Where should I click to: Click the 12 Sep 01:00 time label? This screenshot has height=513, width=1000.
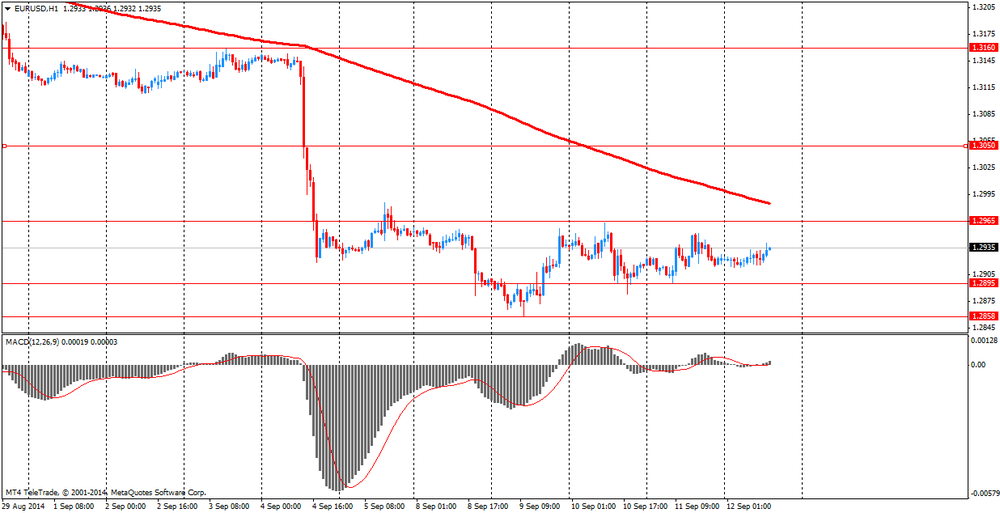(751, 507)
